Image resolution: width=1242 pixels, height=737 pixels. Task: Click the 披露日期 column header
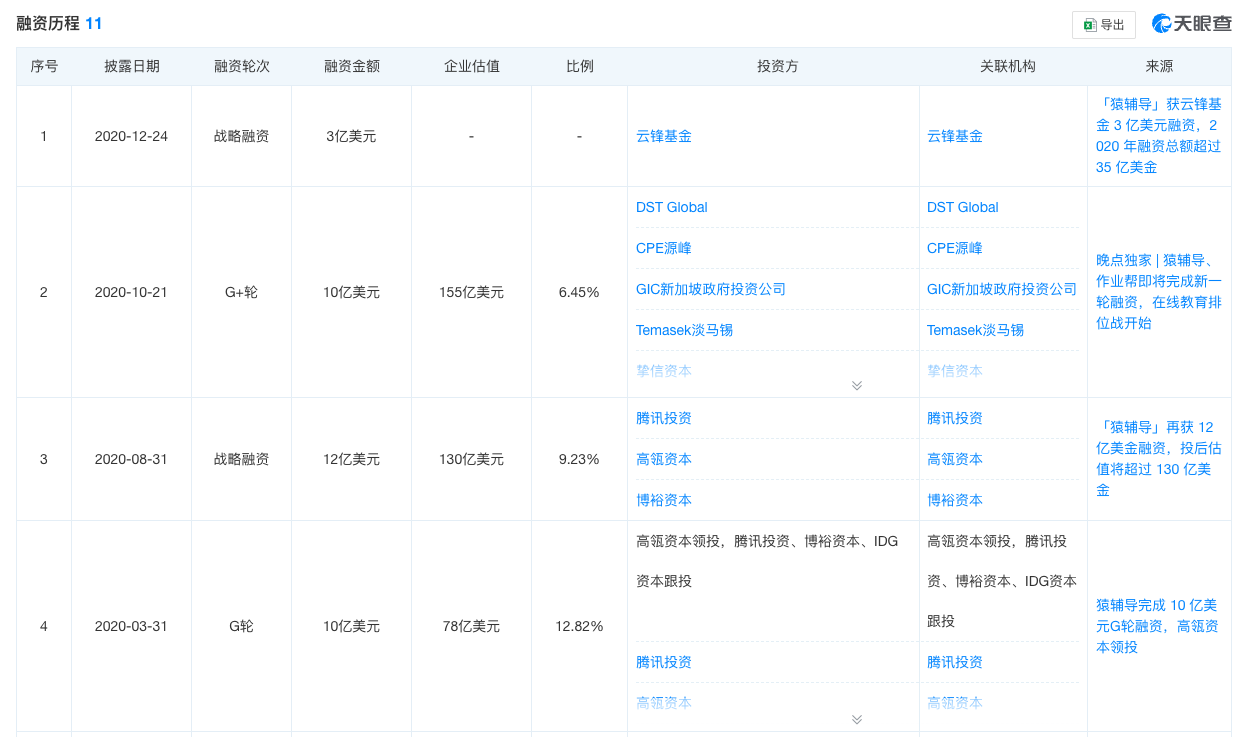(131, 67)
